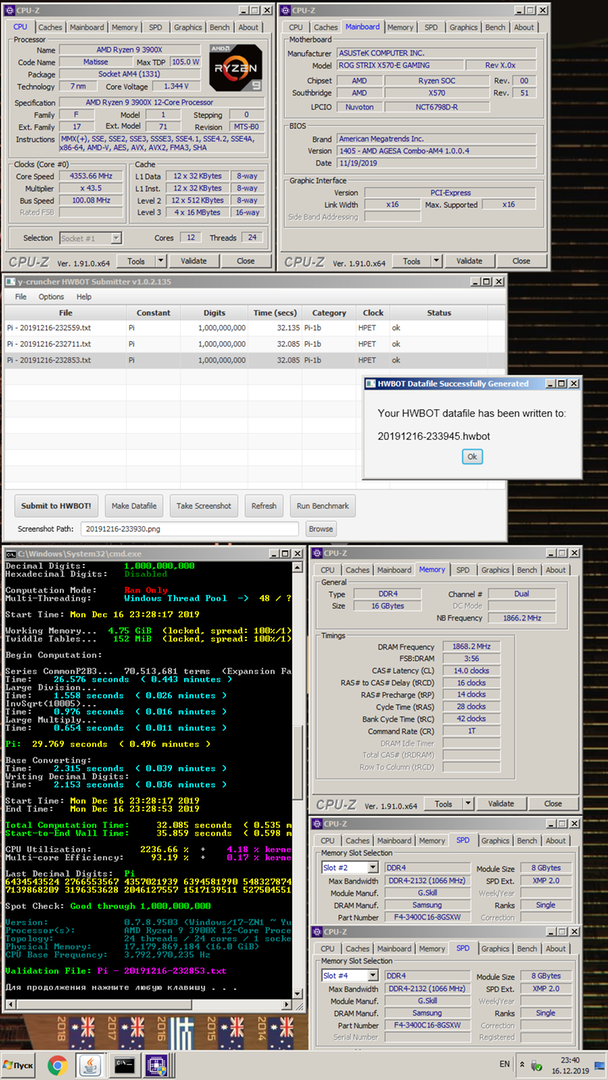Open Google Chrome from the taskbar

pos(58,1065)
